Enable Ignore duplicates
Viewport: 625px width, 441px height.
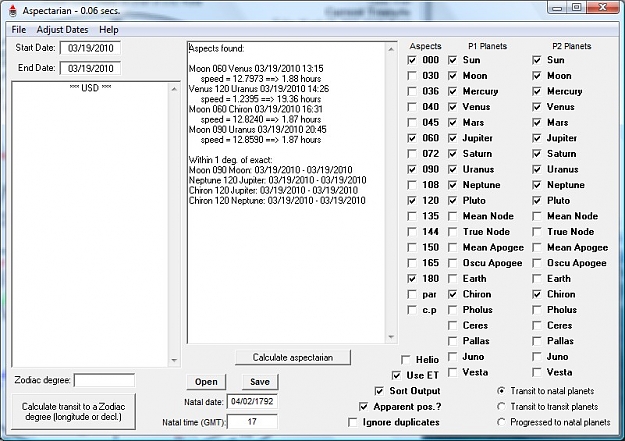click(353, 422)
